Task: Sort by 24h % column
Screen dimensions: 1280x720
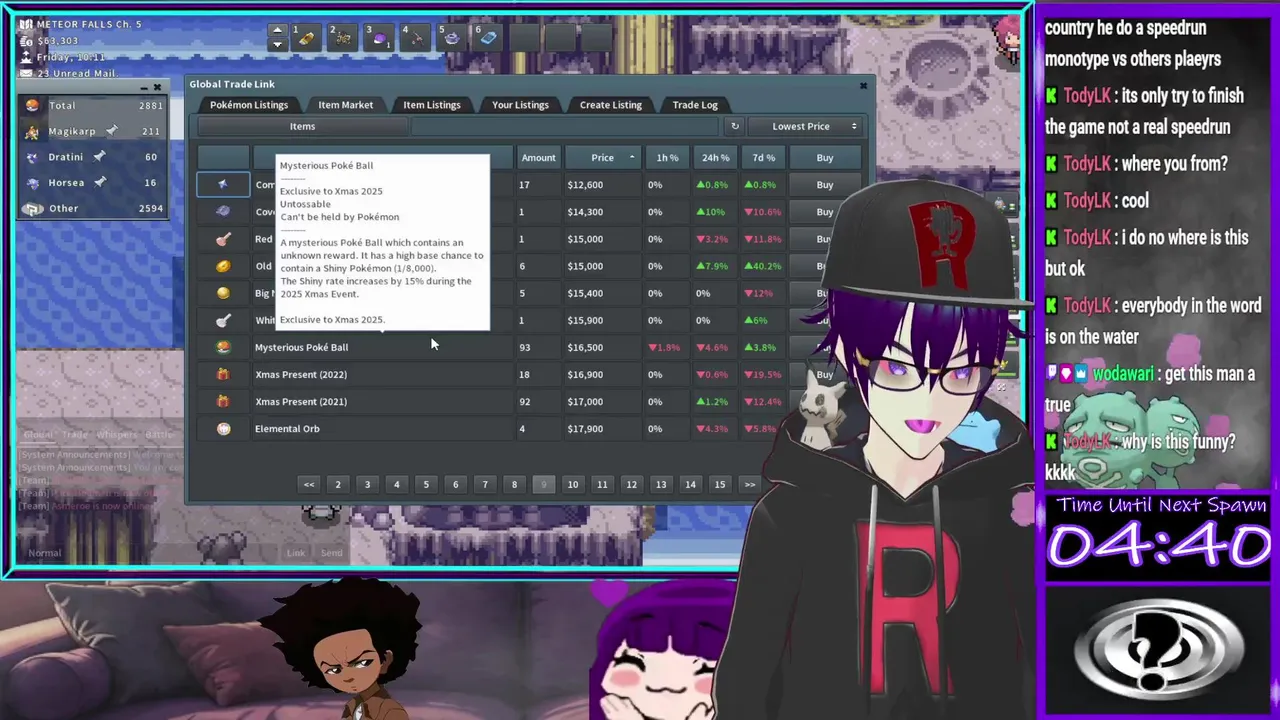Action: (715, 158)
